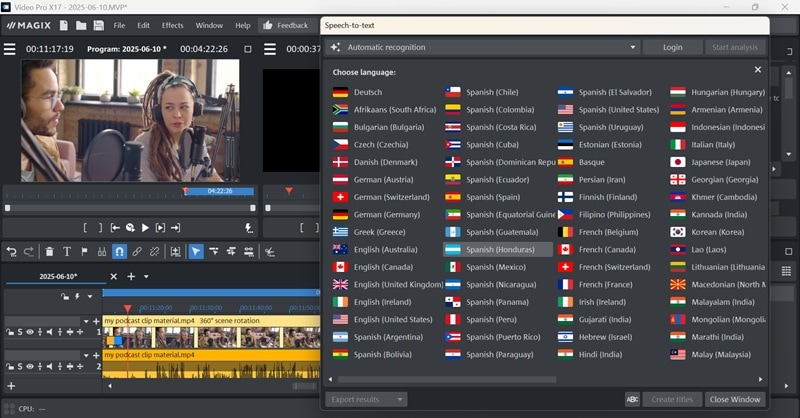Toggle the eye visibility icon on track 2

[30, 366]
